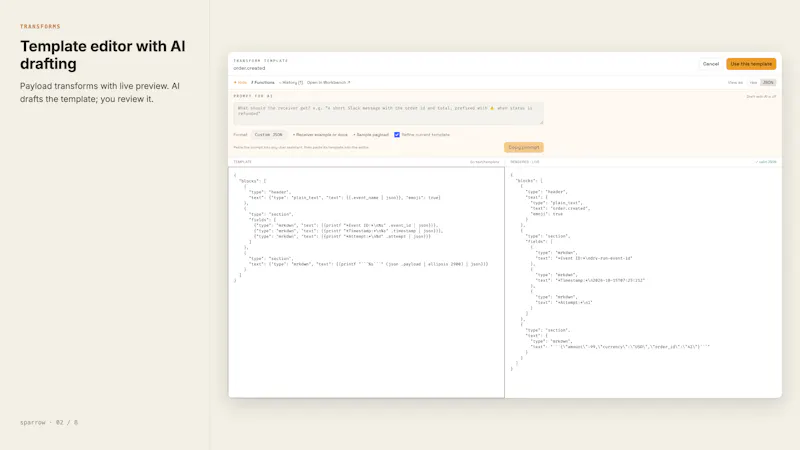Focus the Prompt for AI text area

(388, 113)
